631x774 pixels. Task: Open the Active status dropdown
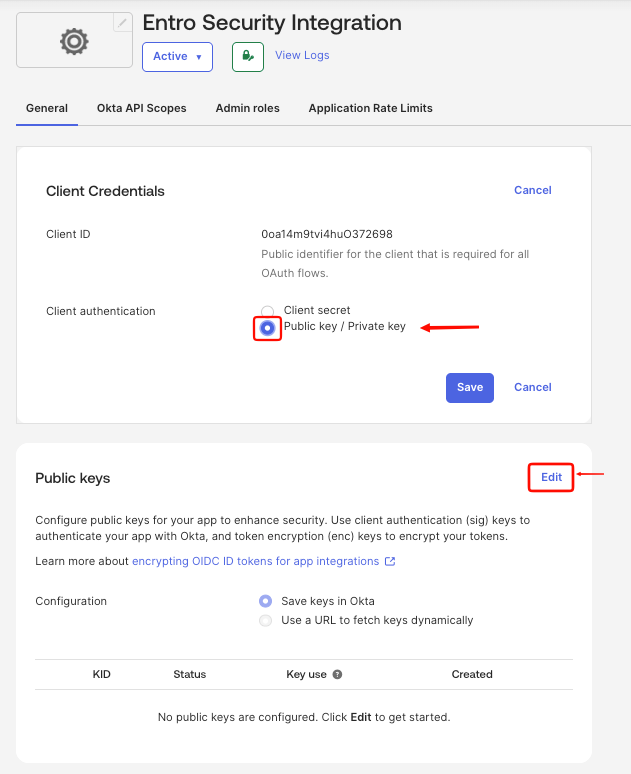tap(177, 57)
